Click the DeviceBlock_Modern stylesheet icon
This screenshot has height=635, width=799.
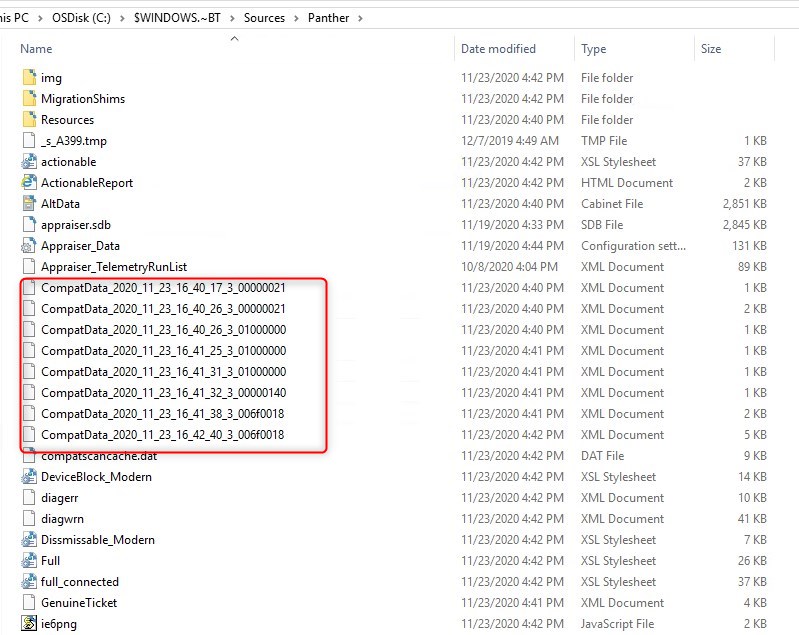[x=29, y=477]
